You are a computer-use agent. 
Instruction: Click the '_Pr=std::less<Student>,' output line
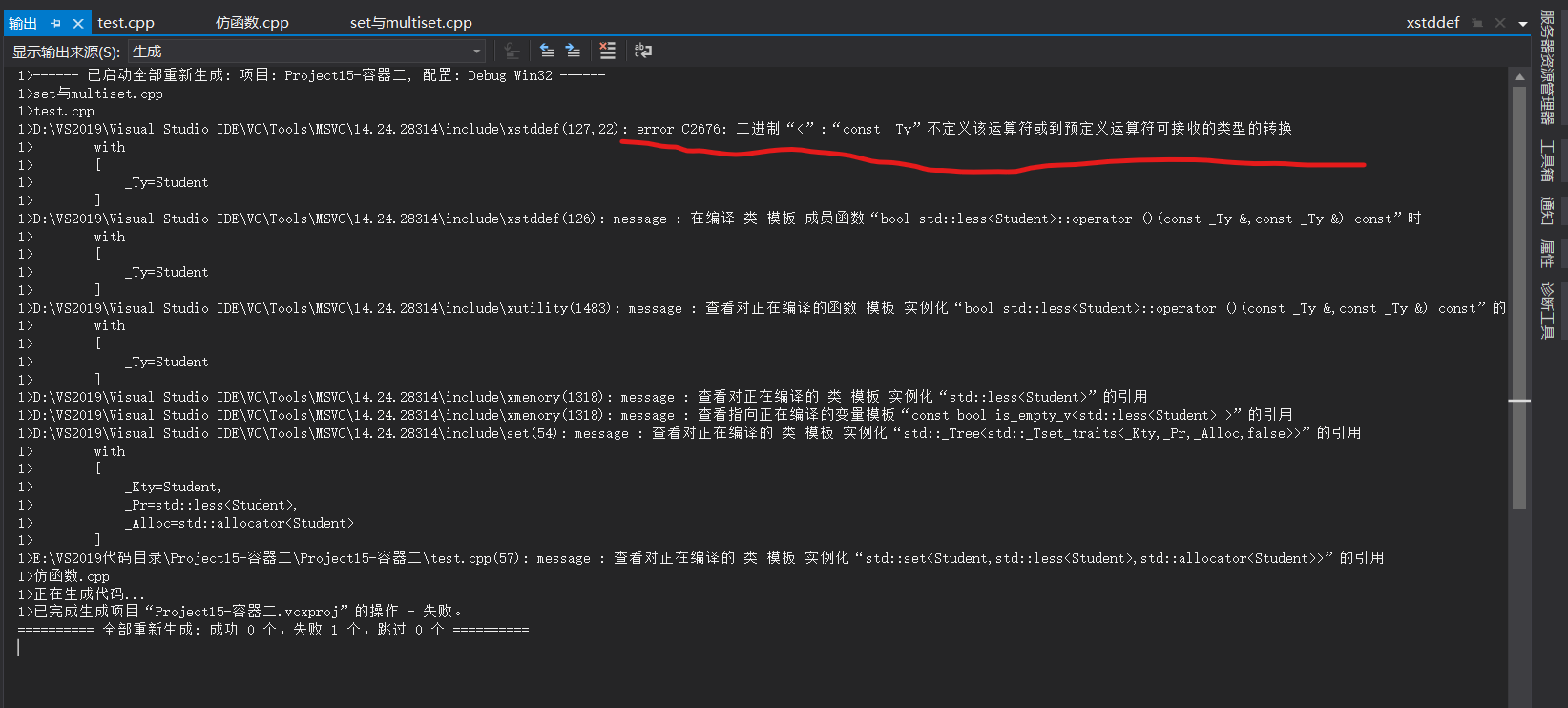tap(211, 505)
